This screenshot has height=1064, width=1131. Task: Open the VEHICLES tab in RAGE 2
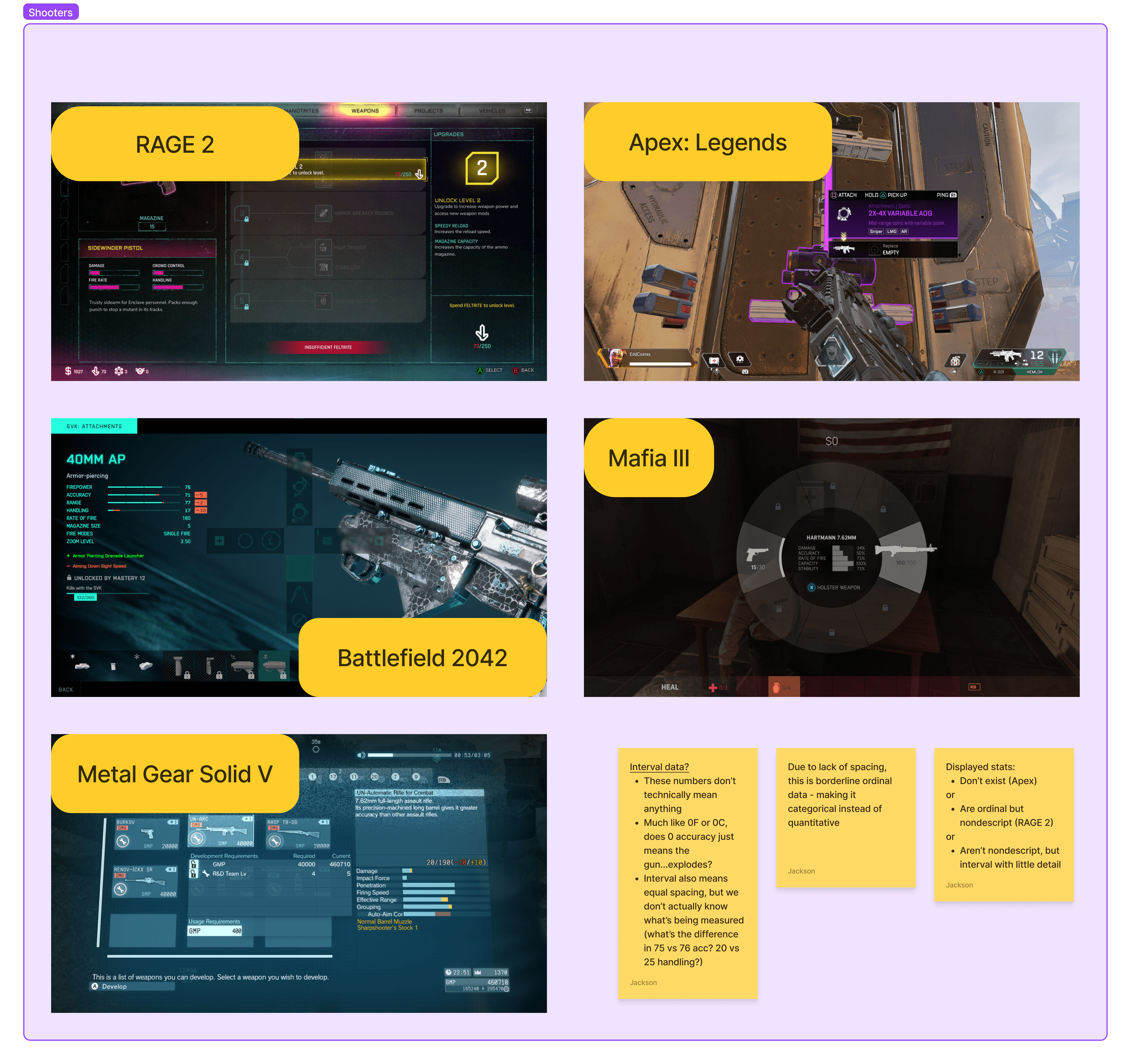(x=492, y=110)
